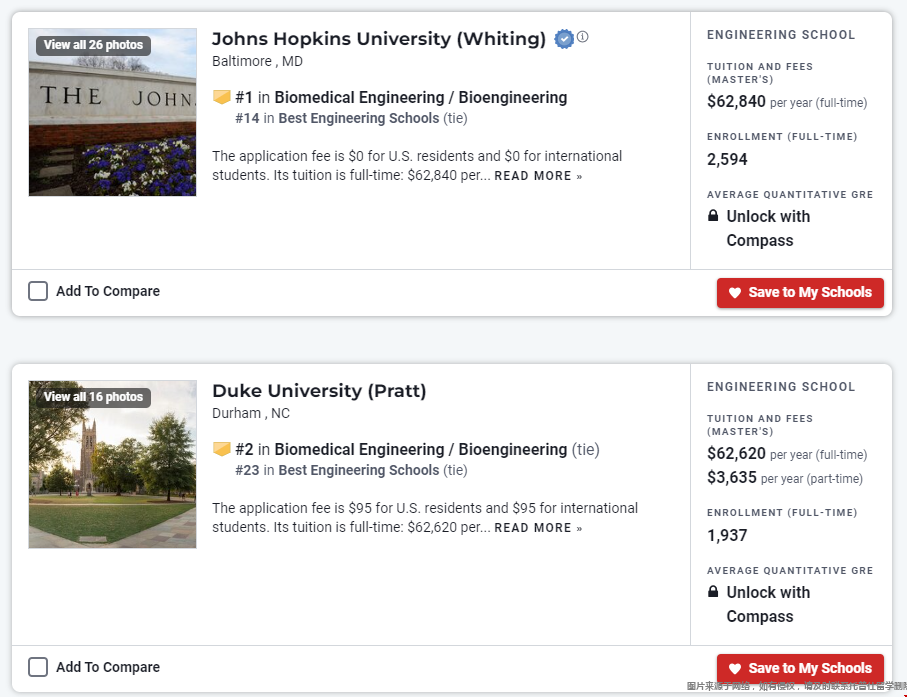Viewport: 907px width, 697px height.
Task: Open the Johns Hopkins campus sign thumbnail
Action: [x=112, y=112]
